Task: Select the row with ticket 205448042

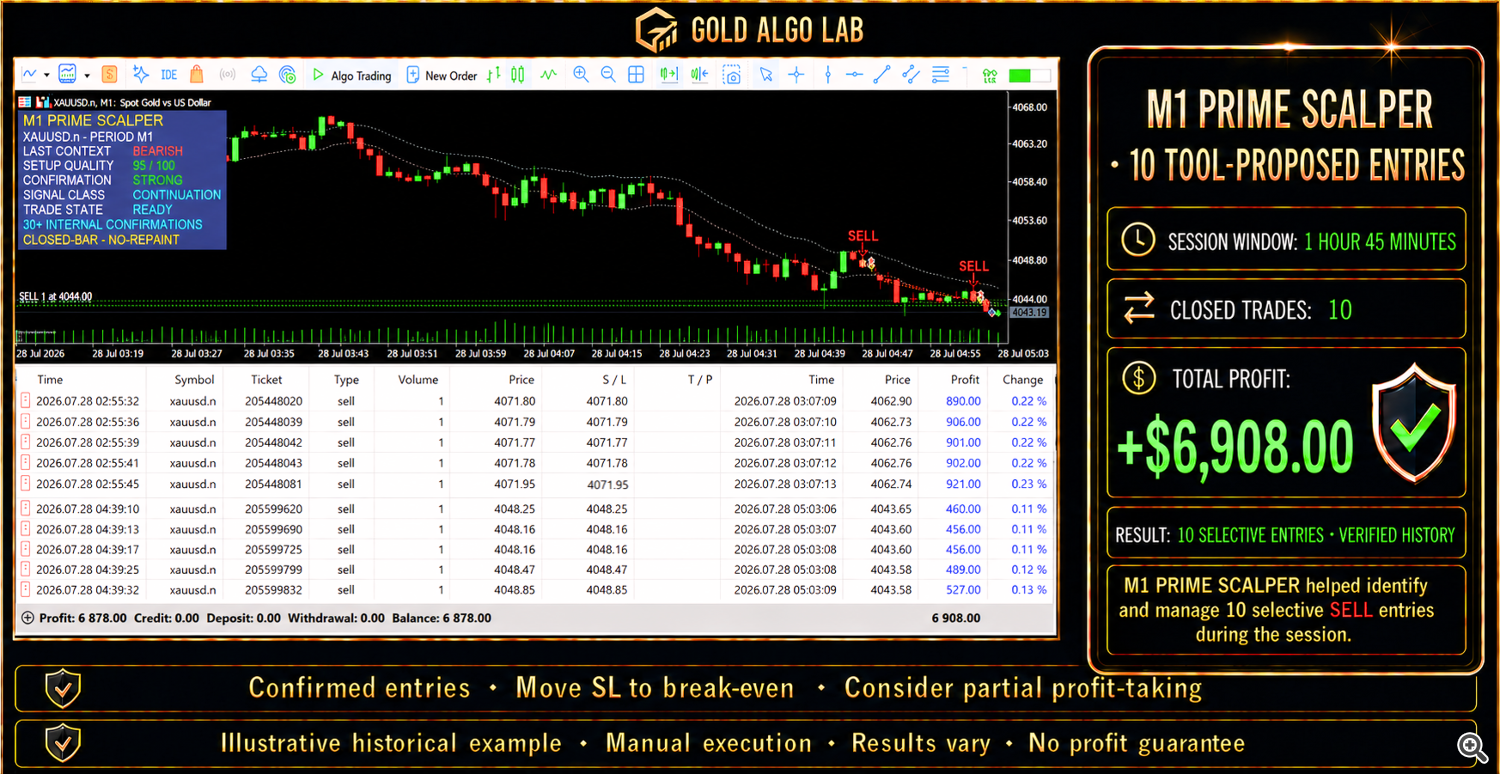Action: [x=535, y=442]
